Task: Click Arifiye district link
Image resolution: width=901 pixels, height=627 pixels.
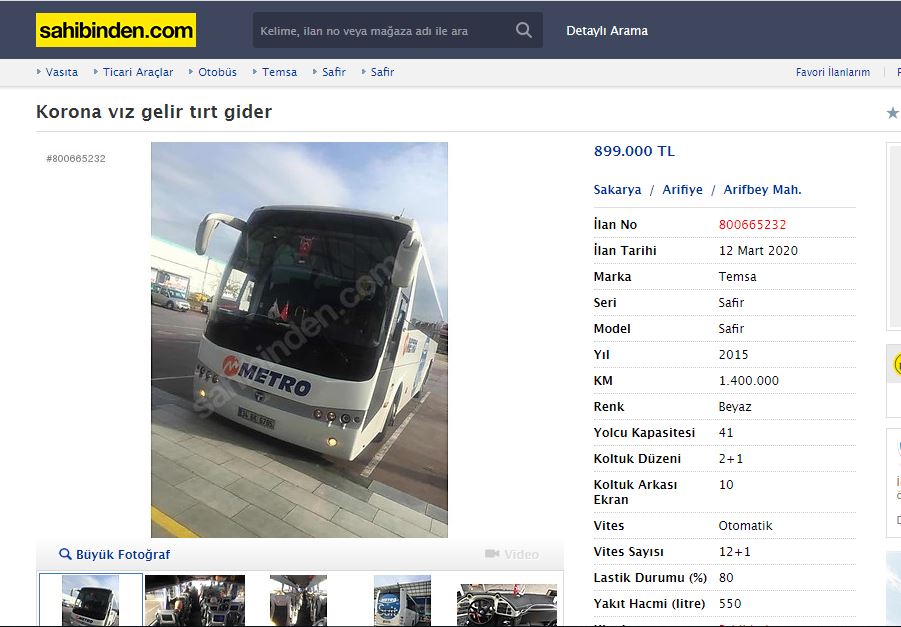Action: point(682,190)
